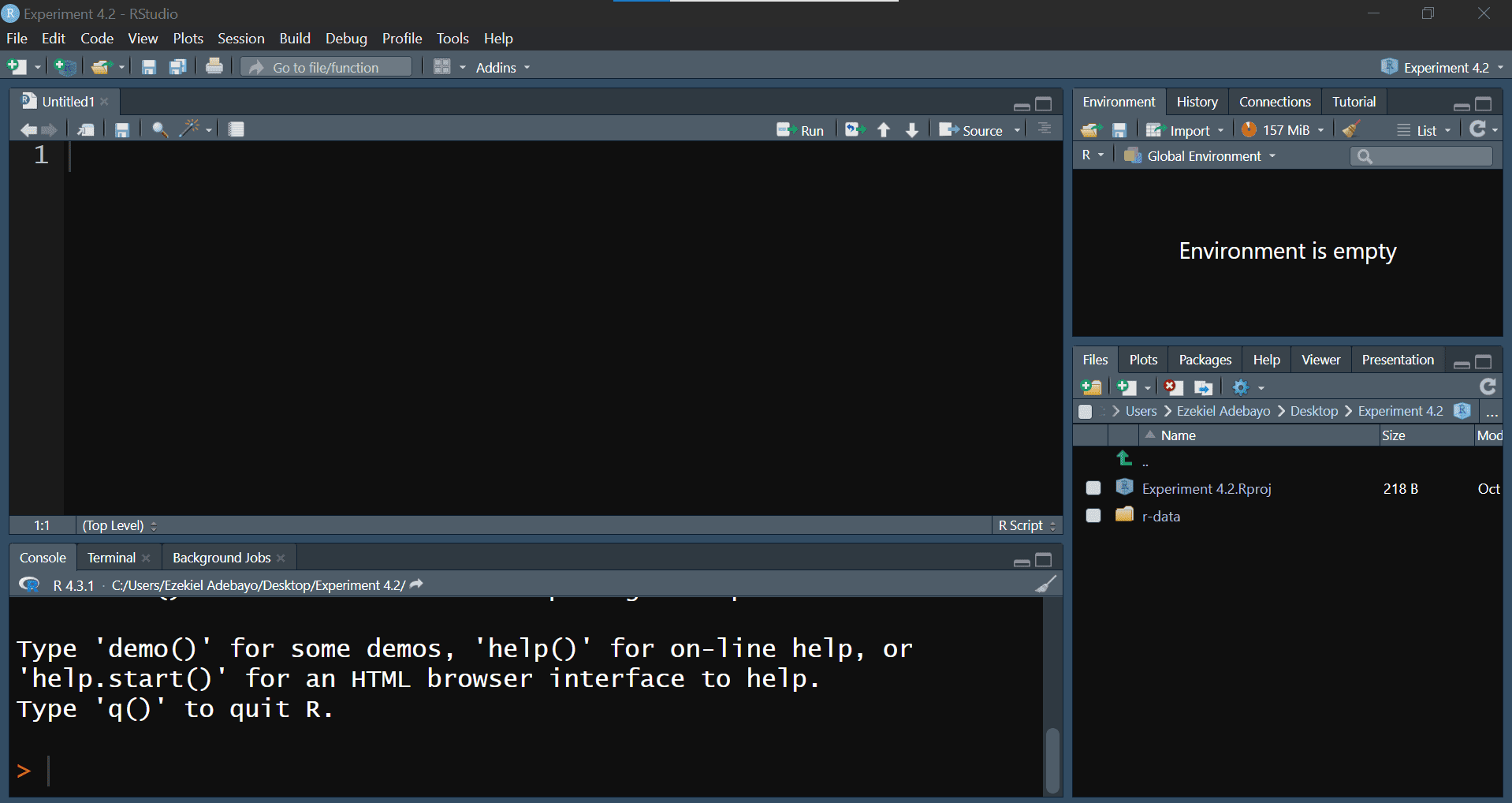
Task: Run the current line with Run button
Action: tap(800, 130)
